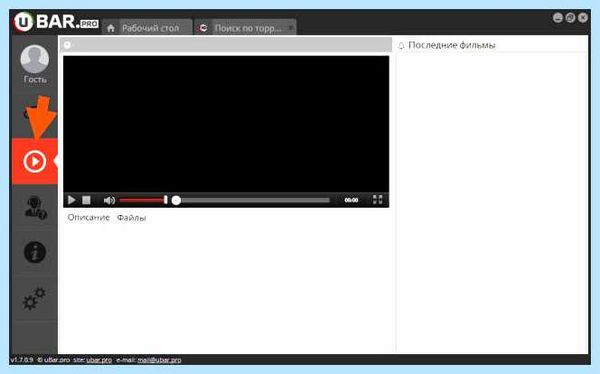
Task: Click the black video display area
Action: (x=226, y=124)
